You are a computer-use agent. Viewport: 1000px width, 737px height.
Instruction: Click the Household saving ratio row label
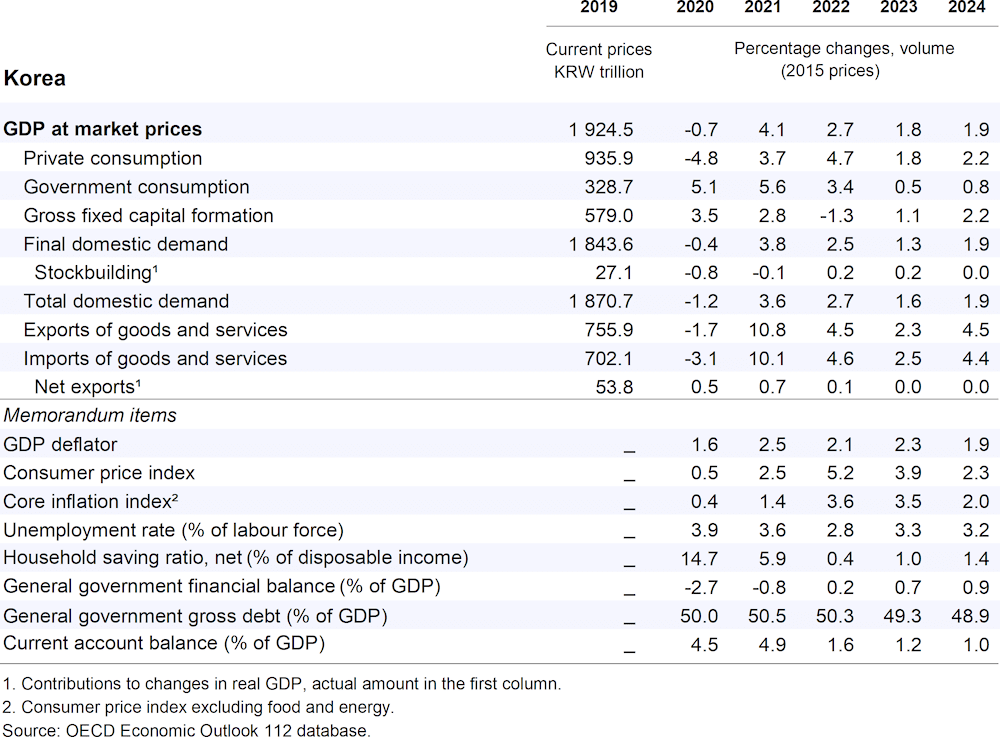236,558
